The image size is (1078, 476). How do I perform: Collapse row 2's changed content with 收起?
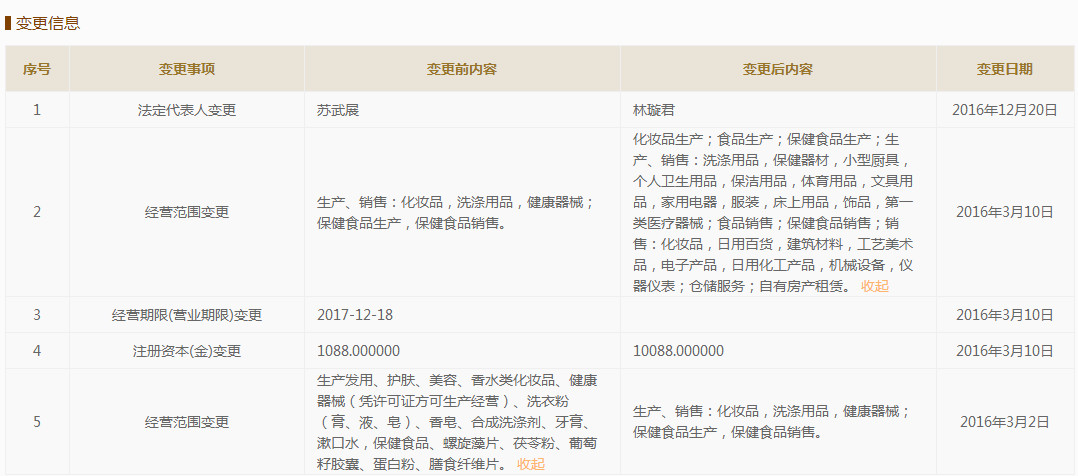click(874, 286)
